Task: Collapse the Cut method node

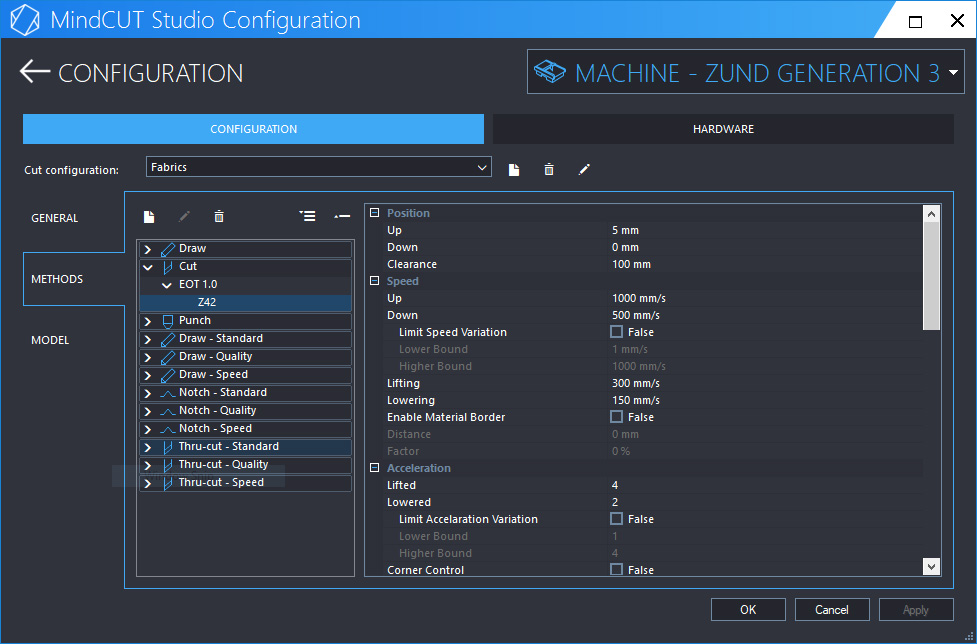Action: click(x=148, y=267)
